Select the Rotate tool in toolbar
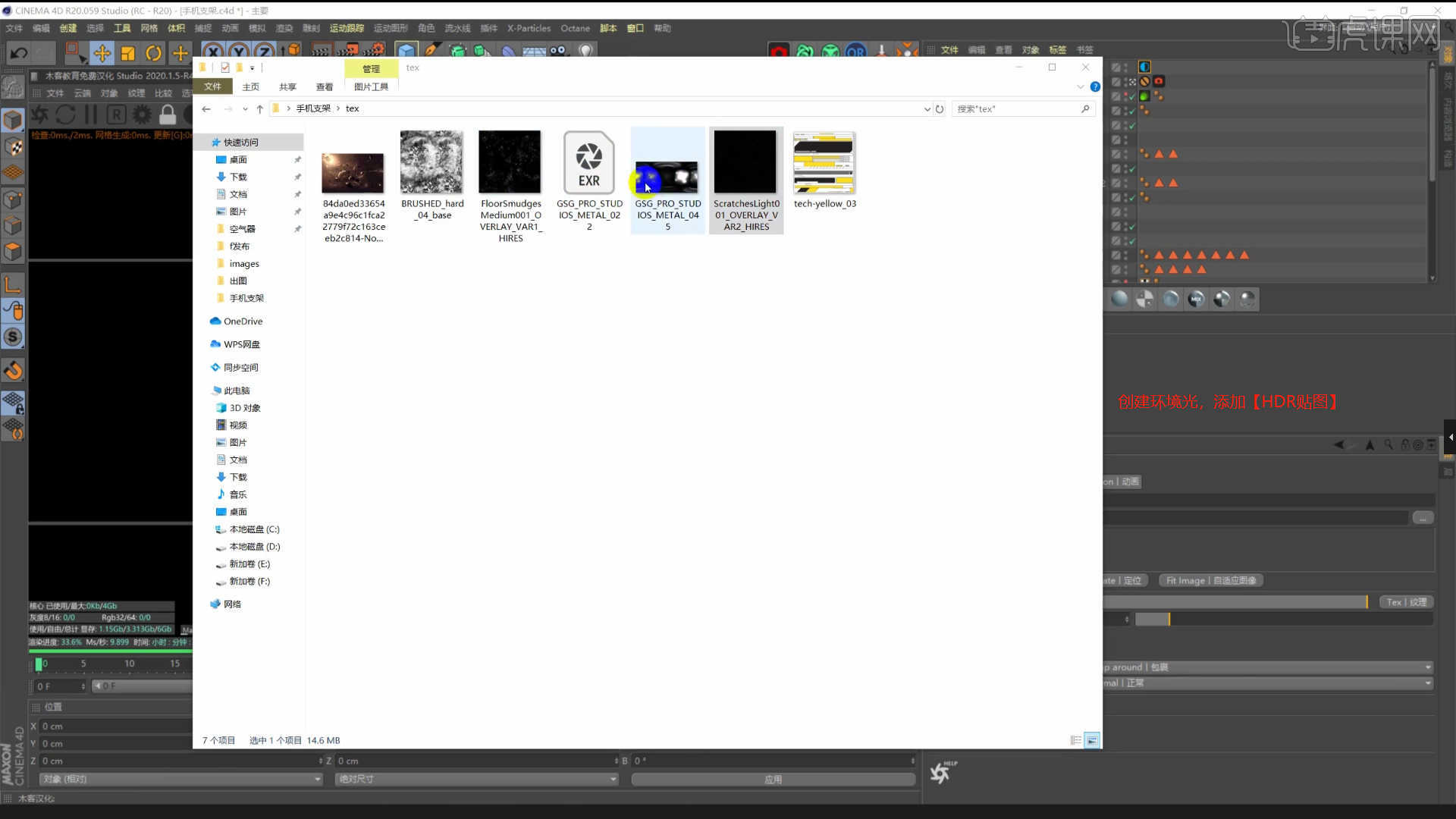Screen dimensions: 1456x819 153,53
